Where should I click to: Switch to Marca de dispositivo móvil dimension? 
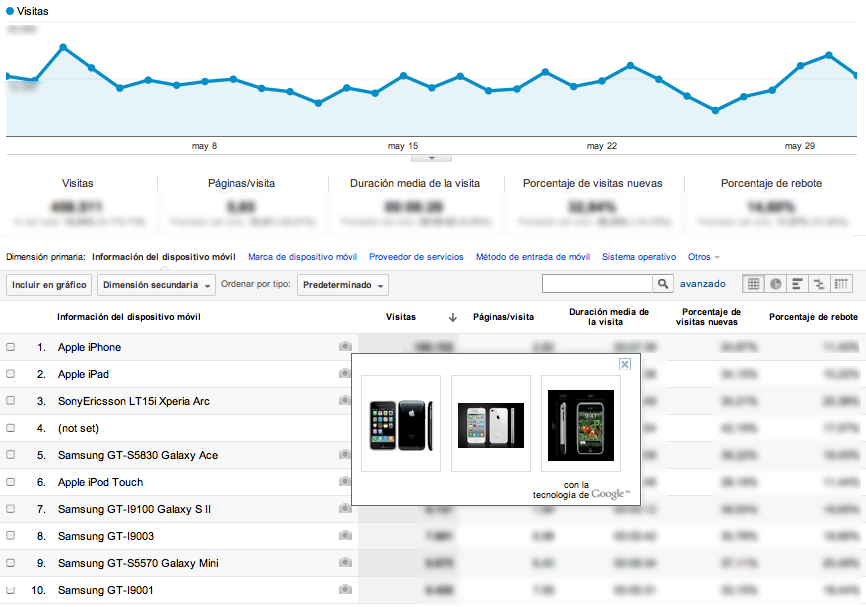(302, 257)
